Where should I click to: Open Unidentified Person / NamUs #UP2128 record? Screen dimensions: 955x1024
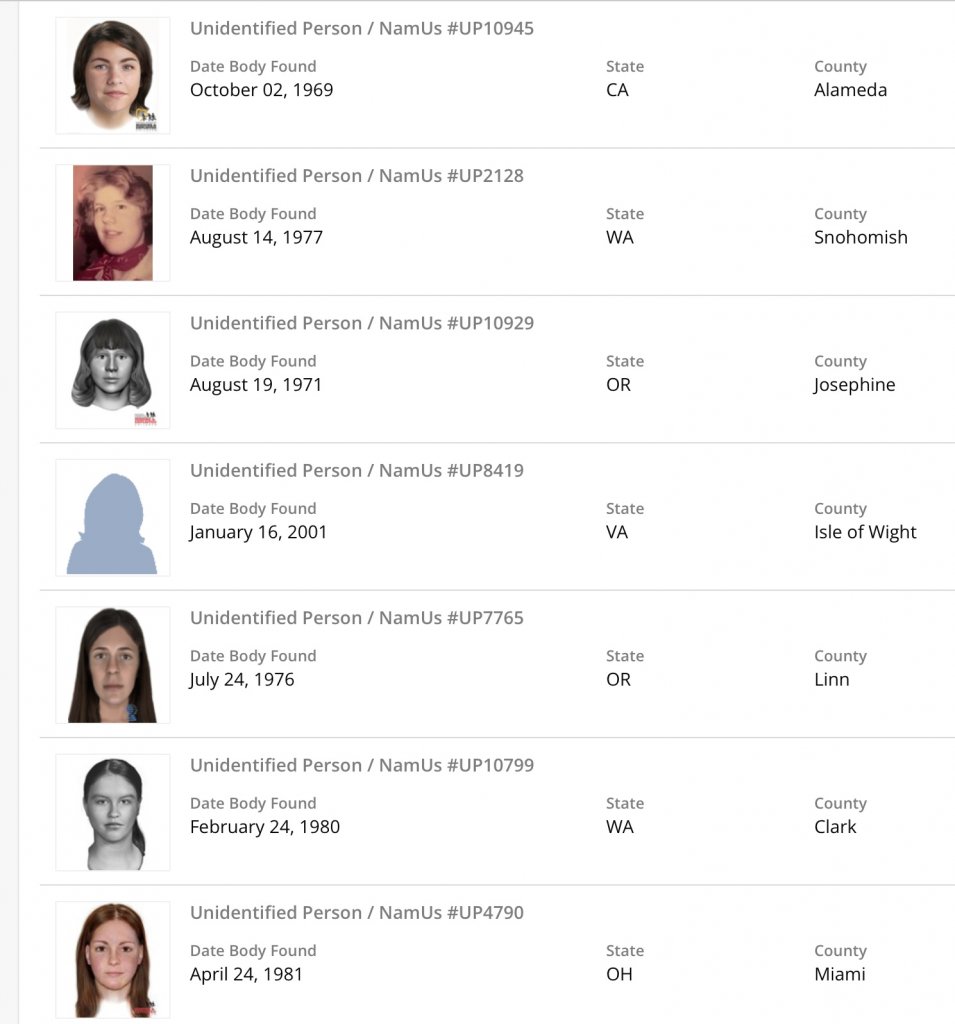(x=357, y=176)
